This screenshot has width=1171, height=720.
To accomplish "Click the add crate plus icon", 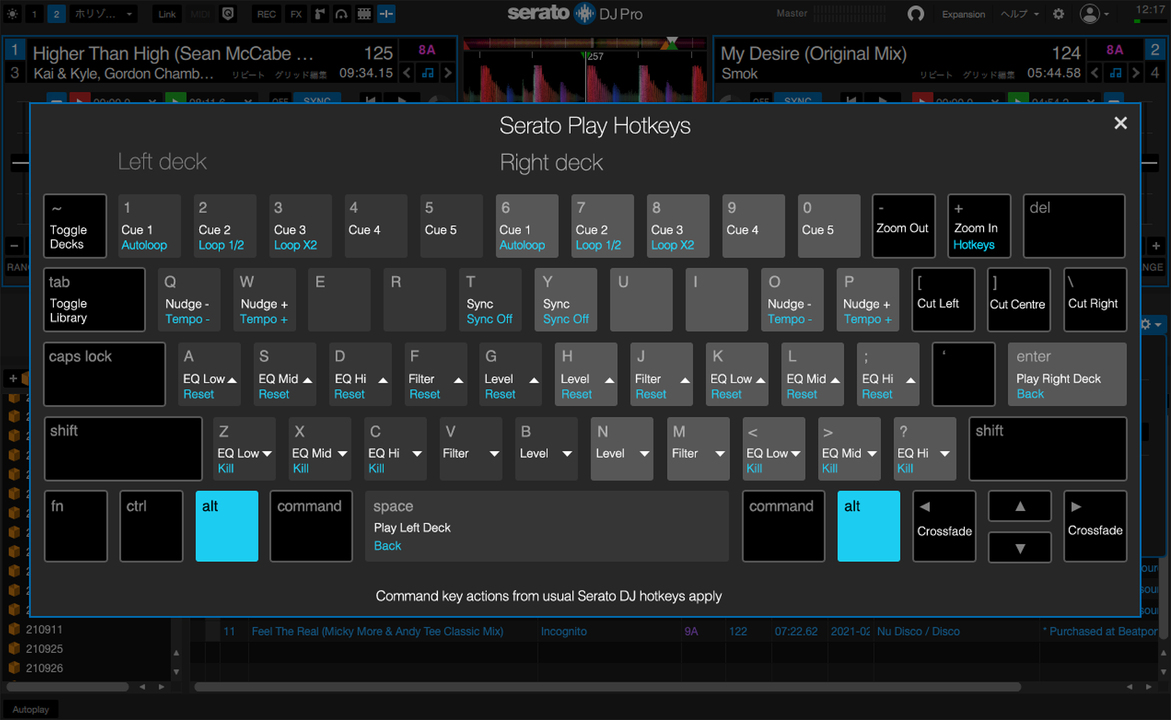I will pos(13,378).
